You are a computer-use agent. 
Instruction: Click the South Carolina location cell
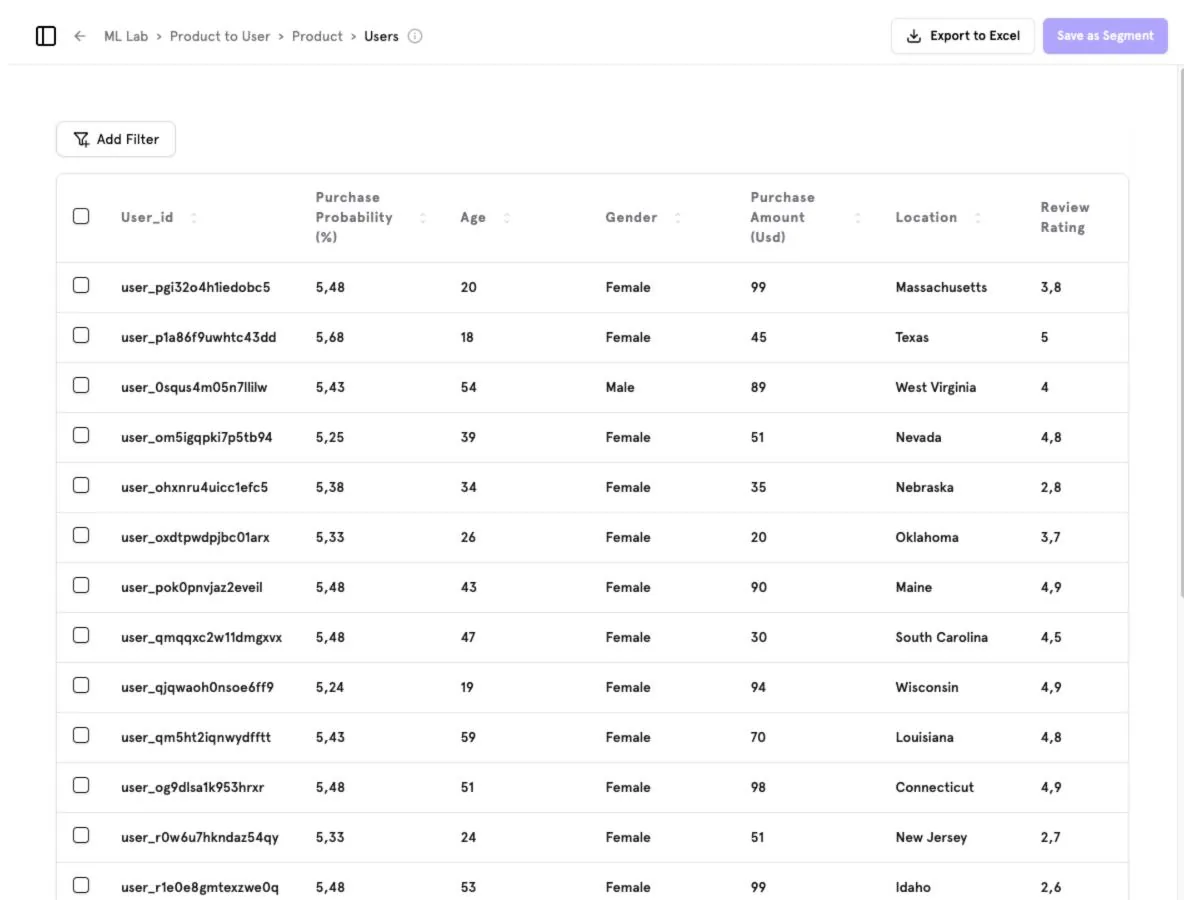pos(942,637)
